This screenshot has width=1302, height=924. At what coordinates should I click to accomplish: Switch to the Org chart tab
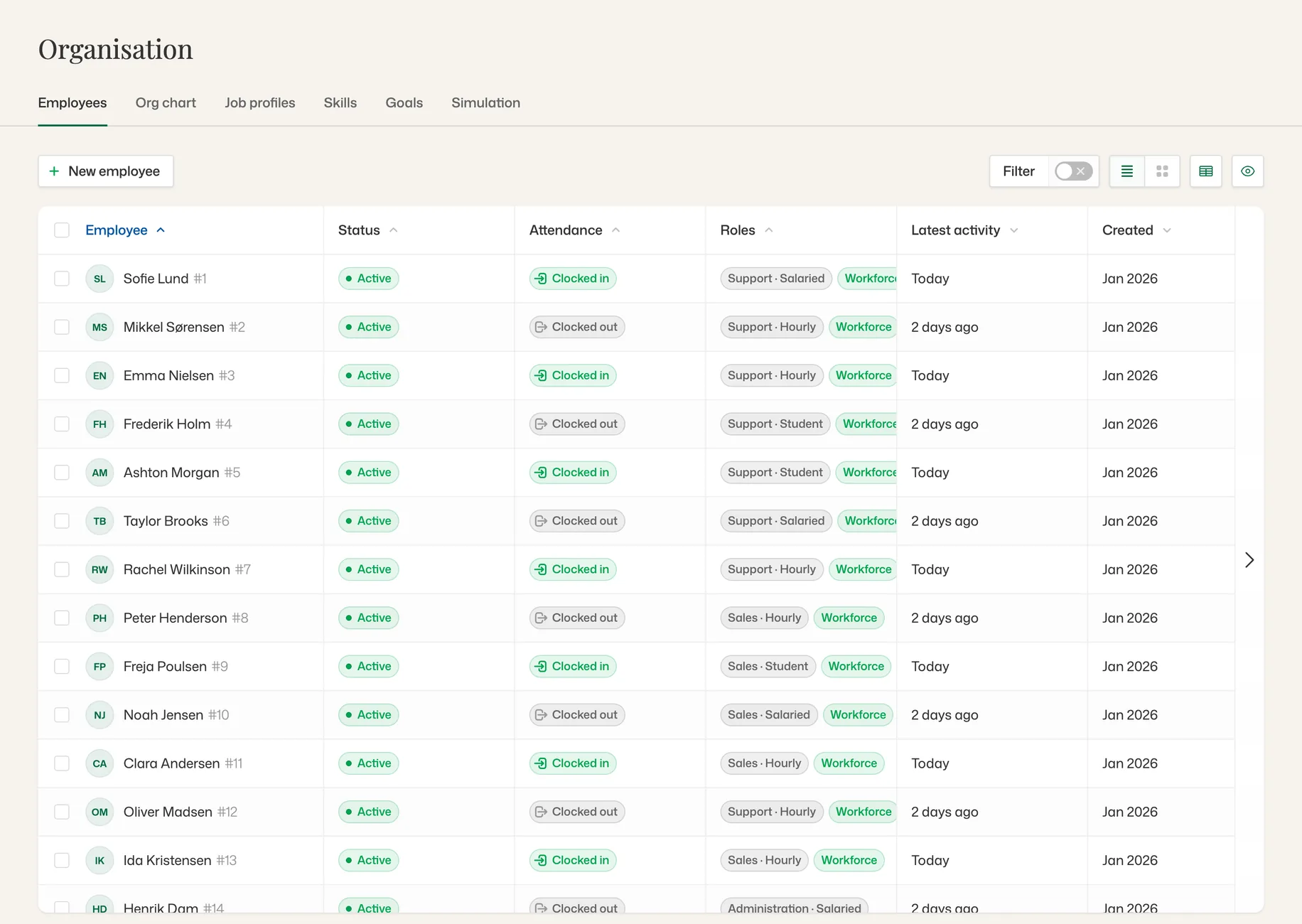166,103
